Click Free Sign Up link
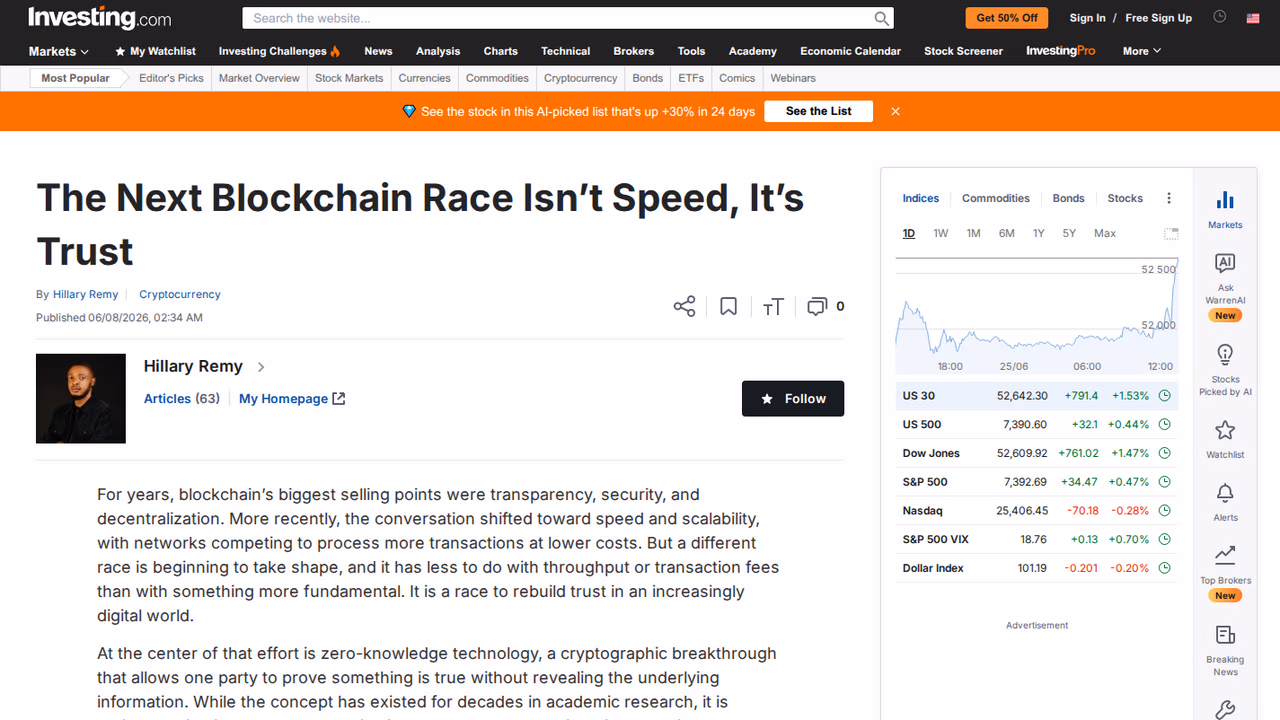 coord(1158,18)
